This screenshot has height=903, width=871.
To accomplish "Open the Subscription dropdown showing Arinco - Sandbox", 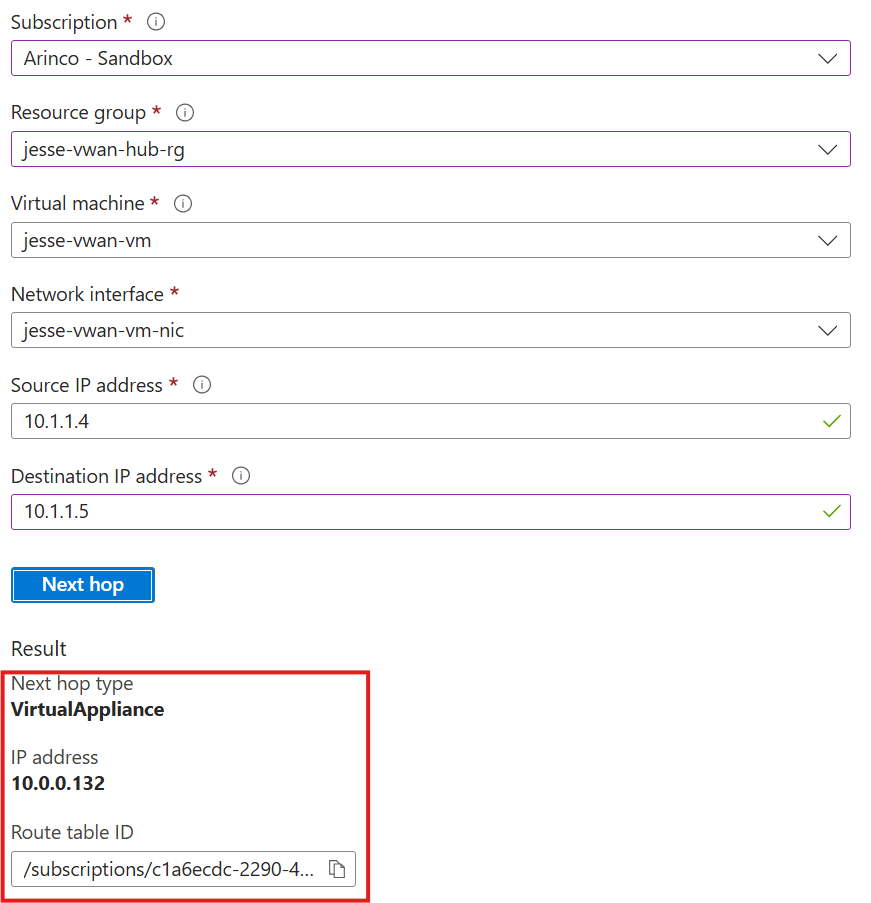I will point(430,58).
